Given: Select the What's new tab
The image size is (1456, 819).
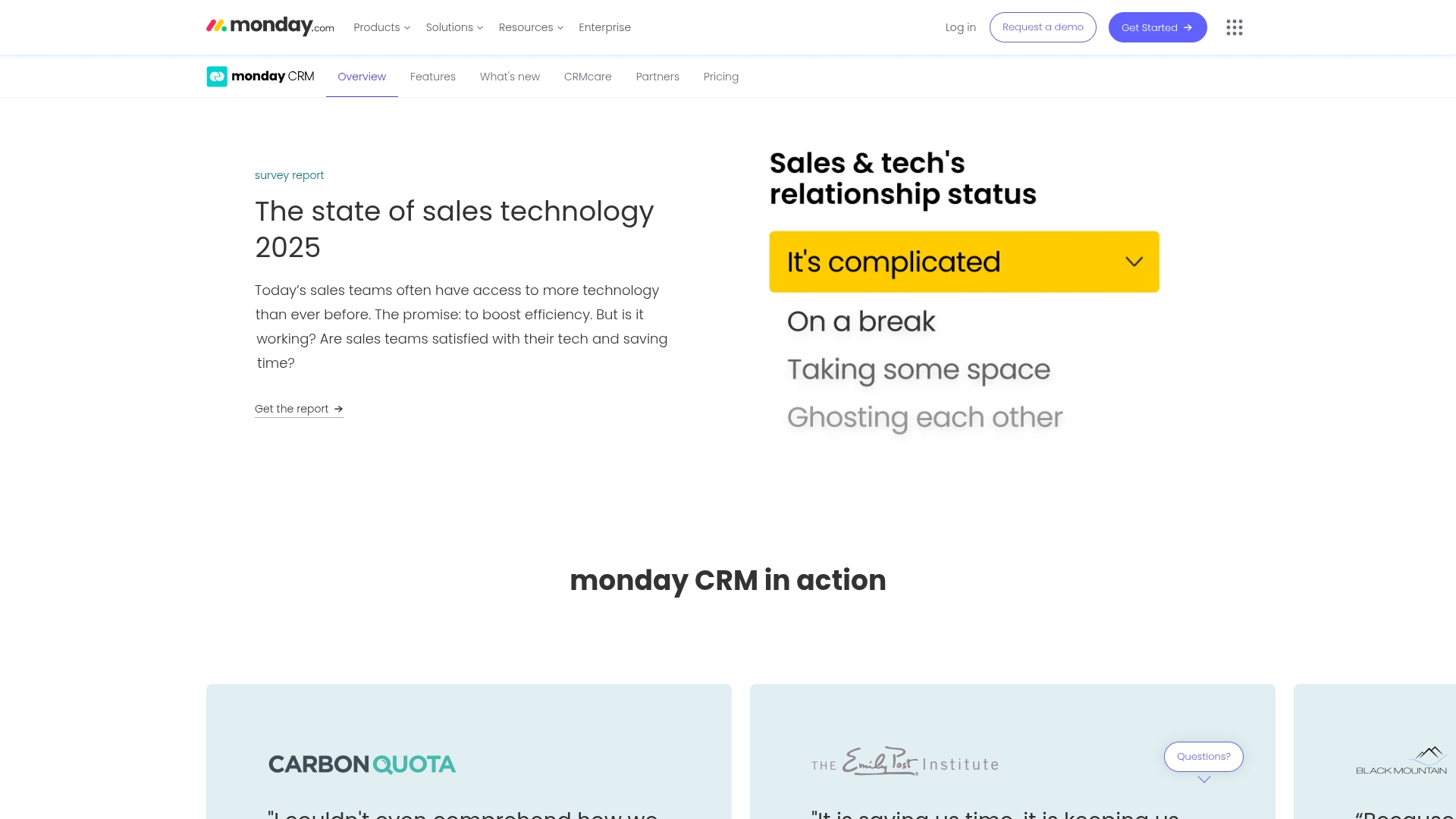Looking at the screenshot, I should coord(510,77).
